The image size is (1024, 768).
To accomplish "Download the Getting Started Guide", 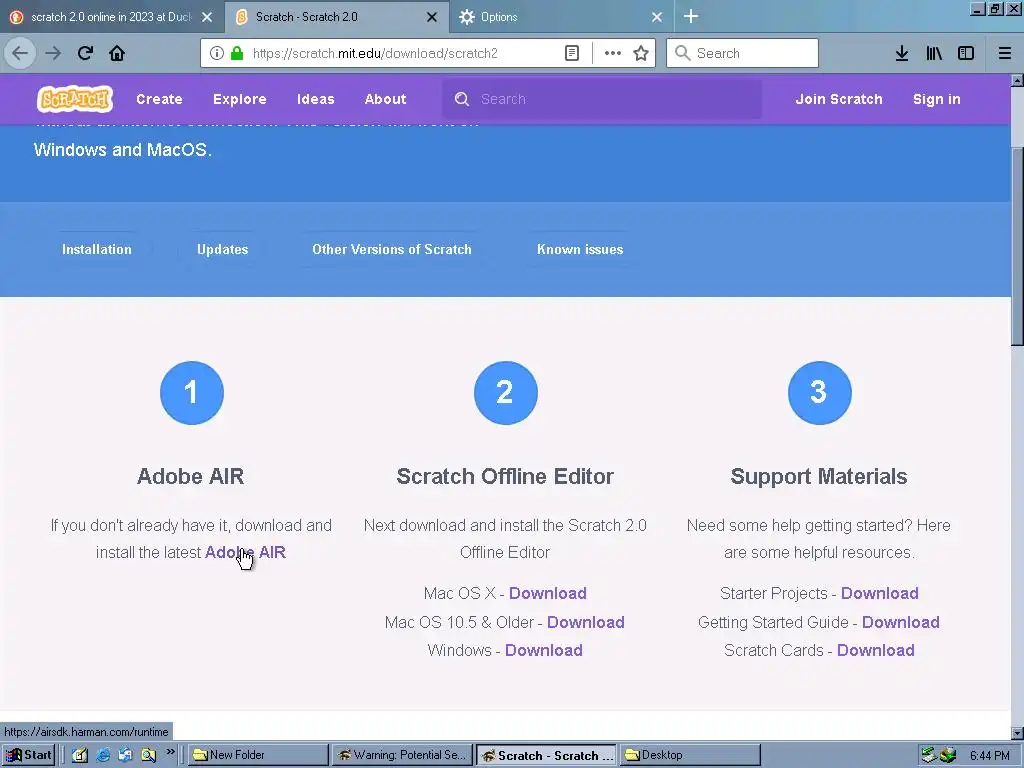I will [901, 622].
